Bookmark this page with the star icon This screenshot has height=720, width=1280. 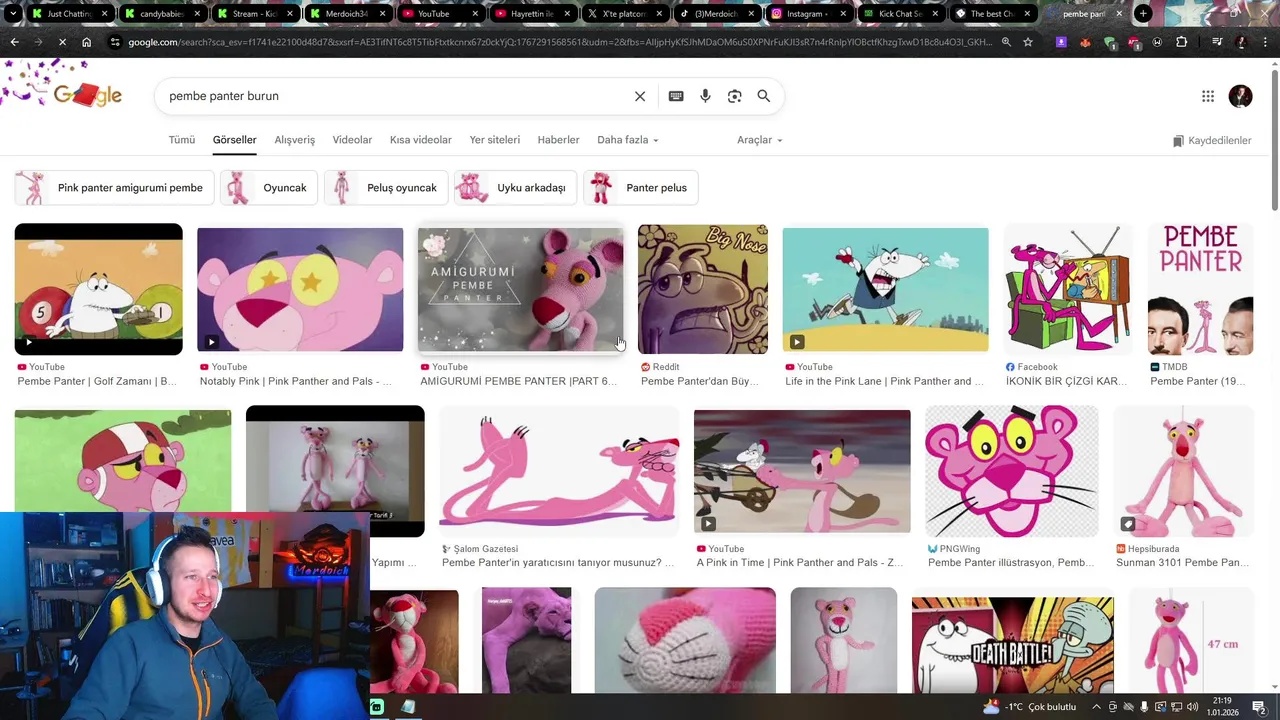tap(1028, 42)
